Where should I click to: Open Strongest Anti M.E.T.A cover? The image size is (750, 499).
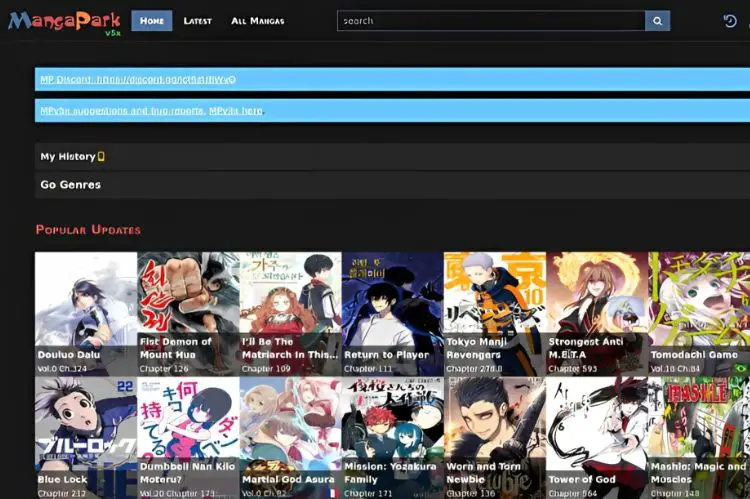[597, 313]
